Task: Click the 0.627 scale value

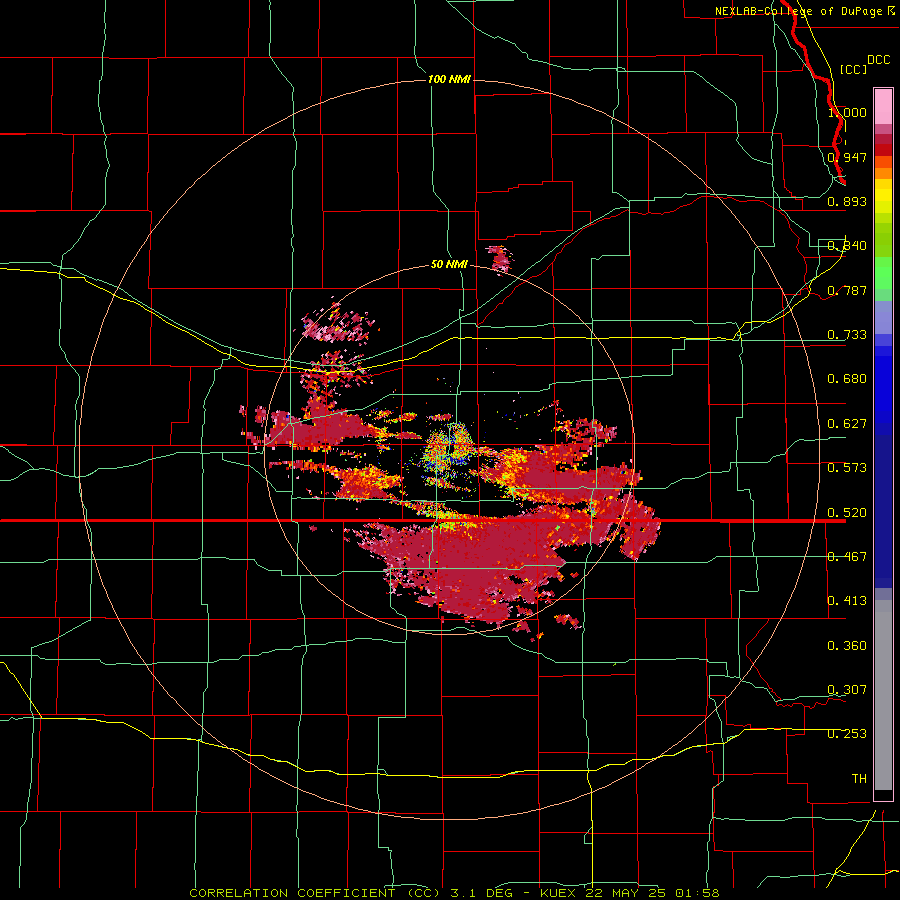Action: pos(847,424)
